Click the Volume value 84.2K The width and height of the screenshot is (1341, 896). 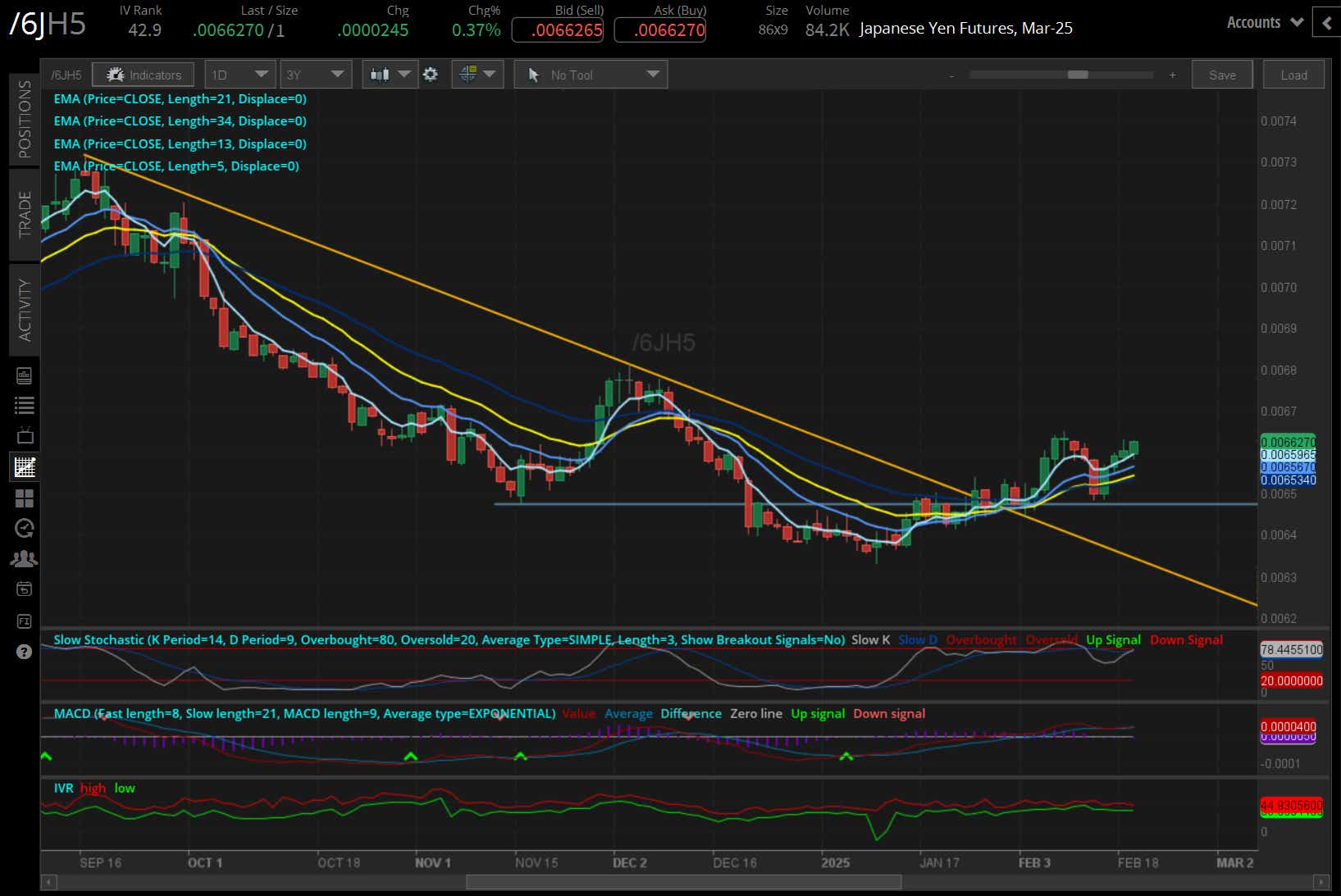pyautogui.click(x=827, y=30)
